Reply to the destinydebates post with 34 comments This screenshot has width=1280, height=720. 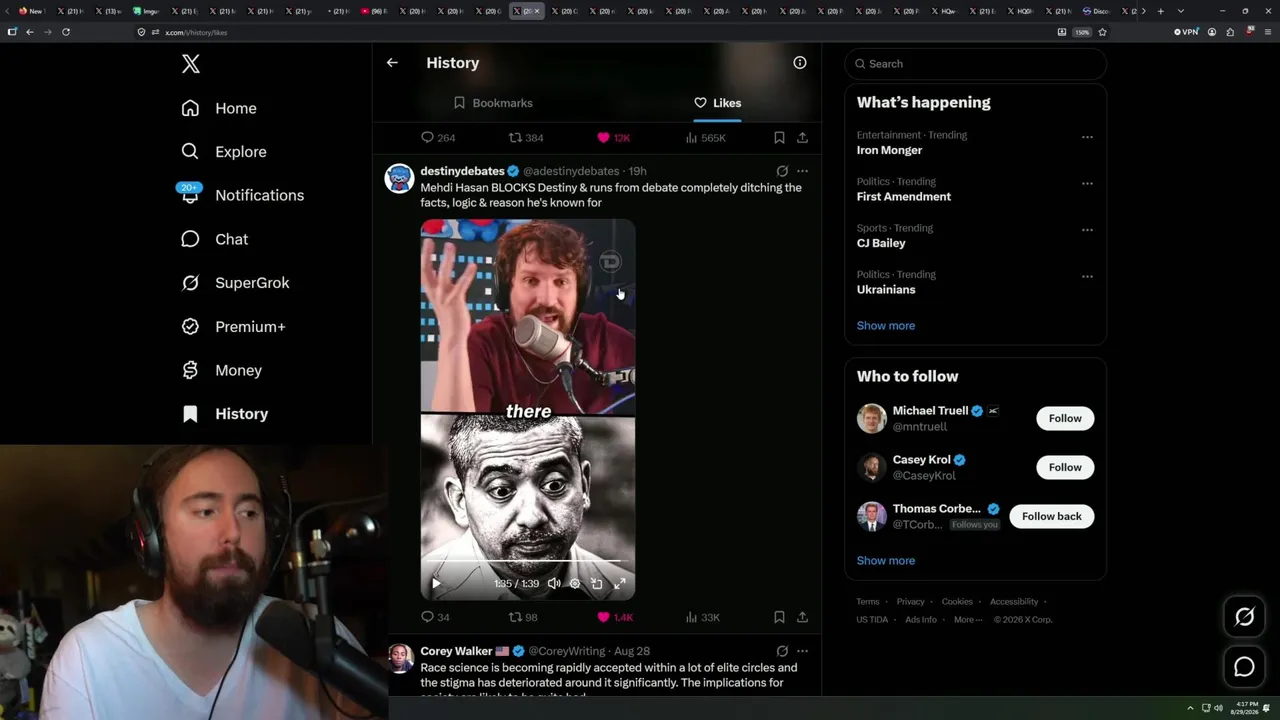tap(435, 617)
